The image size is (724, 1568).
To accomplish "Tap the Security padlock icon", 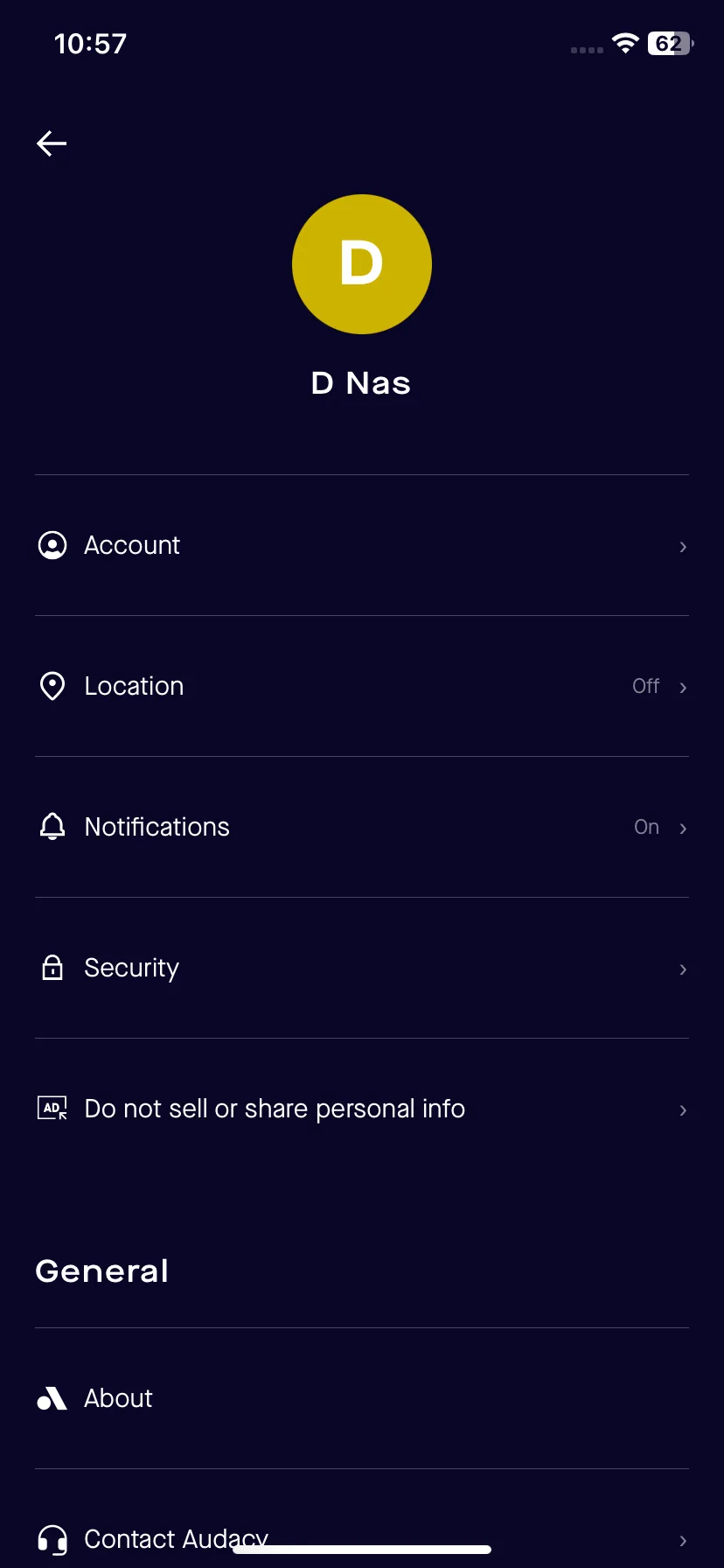I will coord(52,967).
